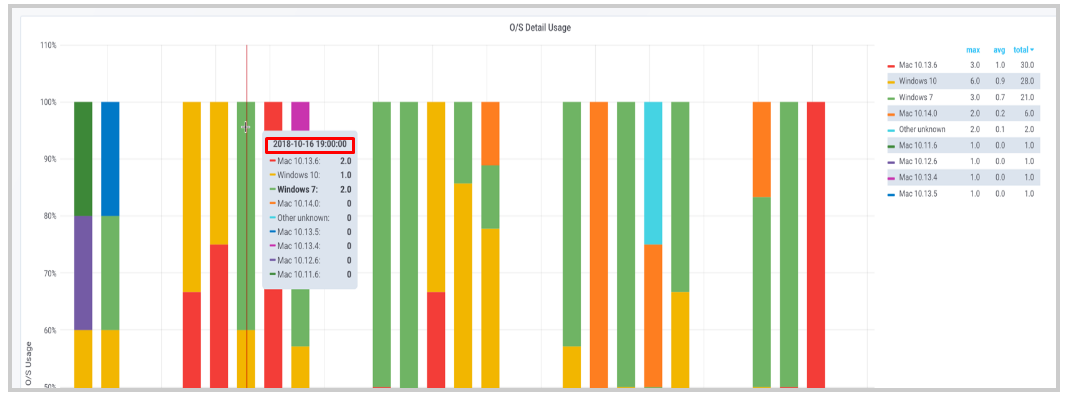Isolate Mac 10.14.0 series via legend label
1076x404 pixels.
click(x=921, y=113)
